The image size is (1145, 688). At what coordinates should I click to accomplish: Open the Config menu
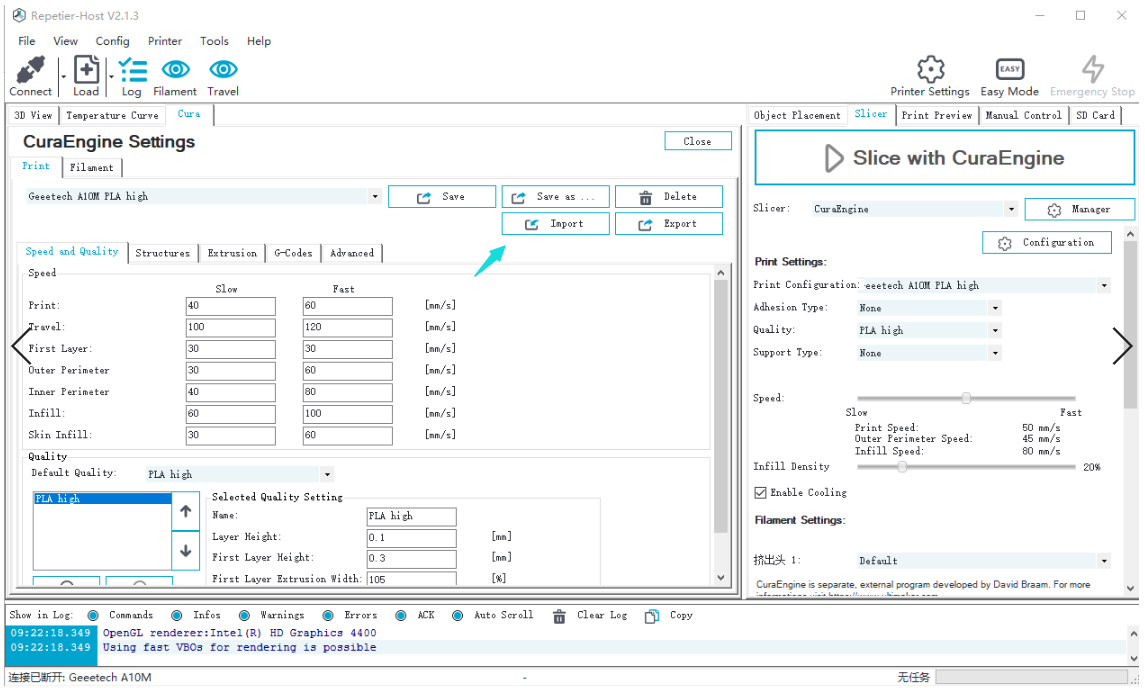tap(112, 41)
